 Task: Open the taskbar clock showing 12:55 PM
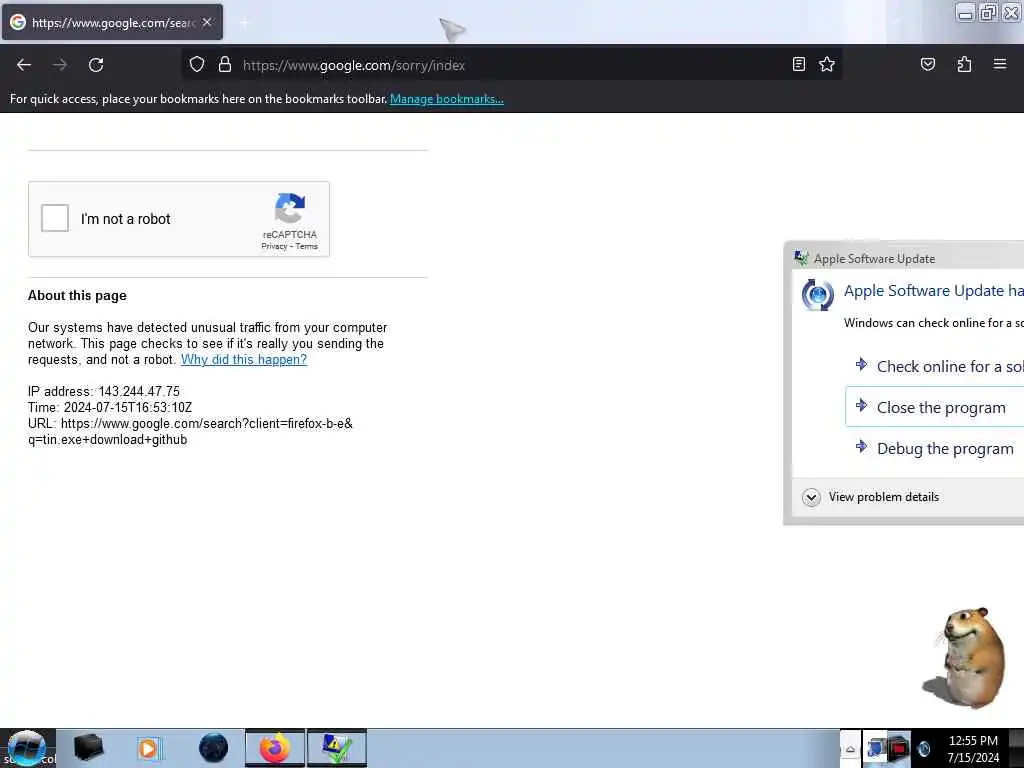pos(972,748)
